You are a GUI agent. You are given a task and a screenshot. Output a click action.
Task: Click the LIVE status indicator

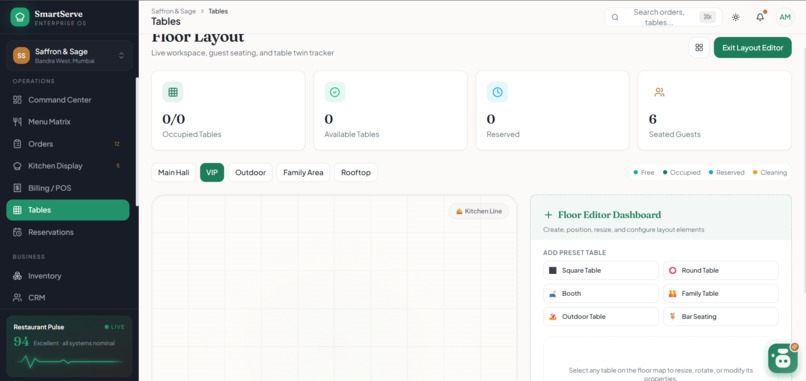(x=115, y=327)
